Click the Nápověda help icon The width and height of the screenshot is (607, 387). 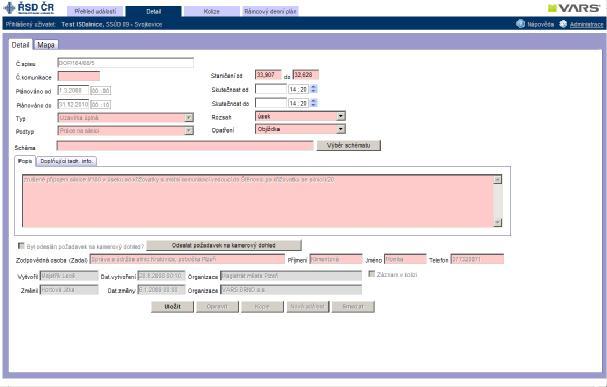click(520, 24)
